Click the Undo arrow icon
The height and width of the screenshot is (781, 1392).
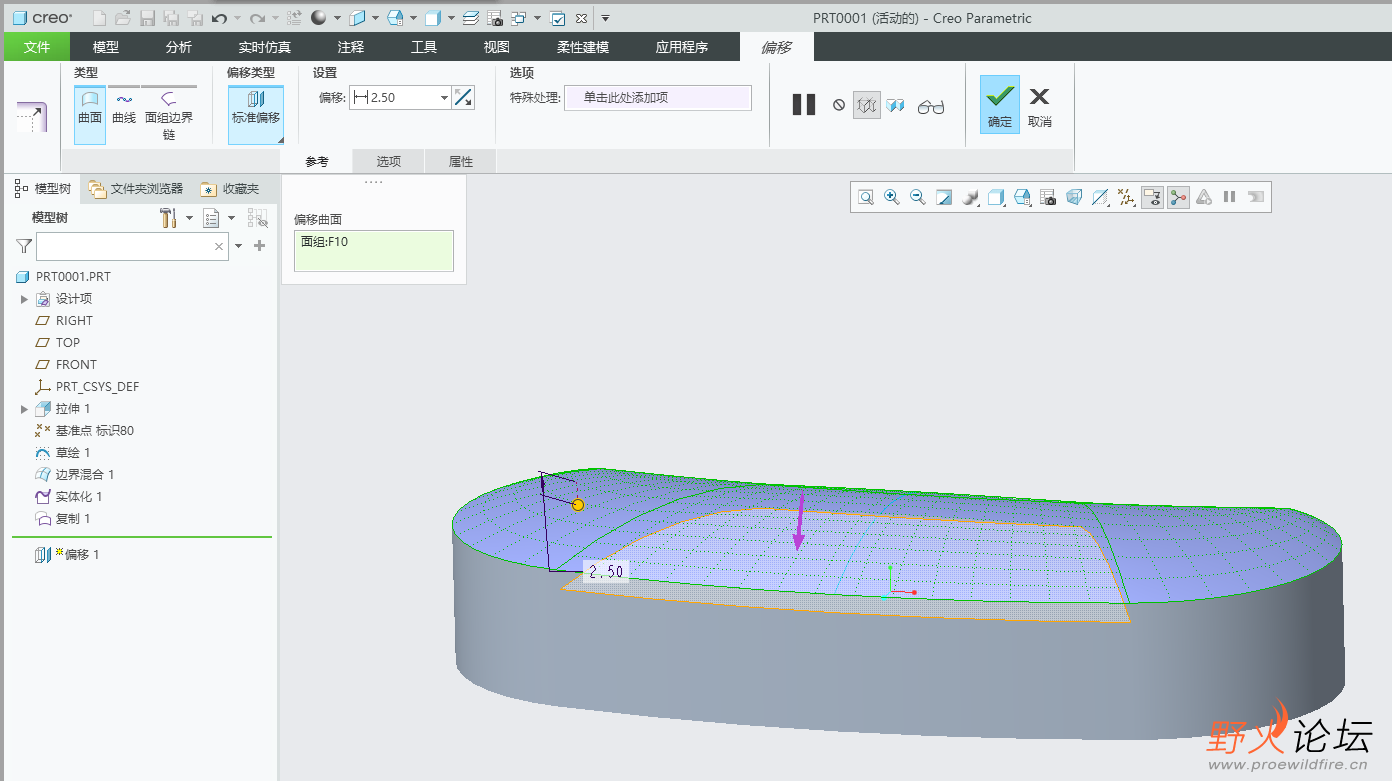[220, 18]
